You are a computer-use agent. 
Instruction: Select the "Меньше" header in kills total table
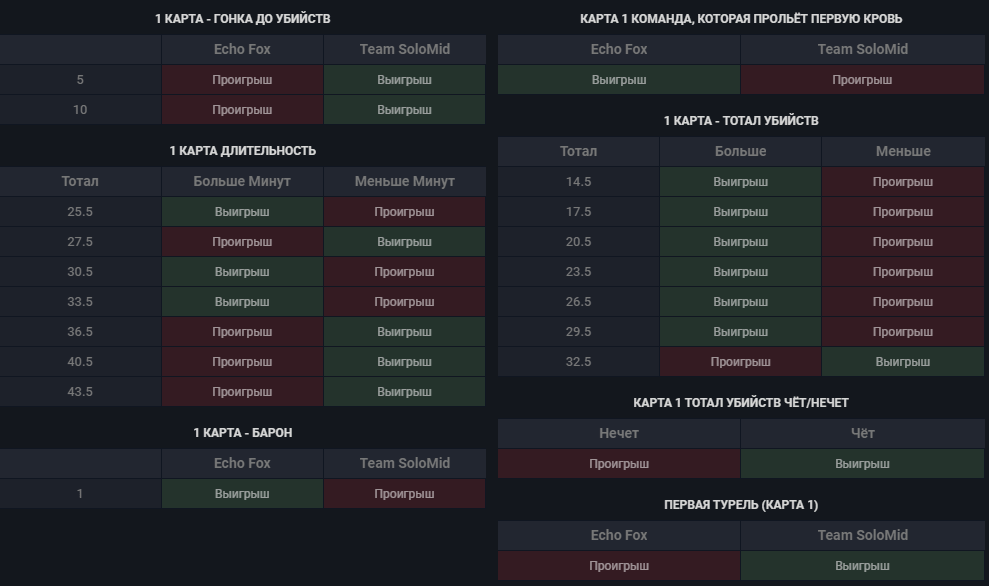pyautogui.click(x=903, y=151)
